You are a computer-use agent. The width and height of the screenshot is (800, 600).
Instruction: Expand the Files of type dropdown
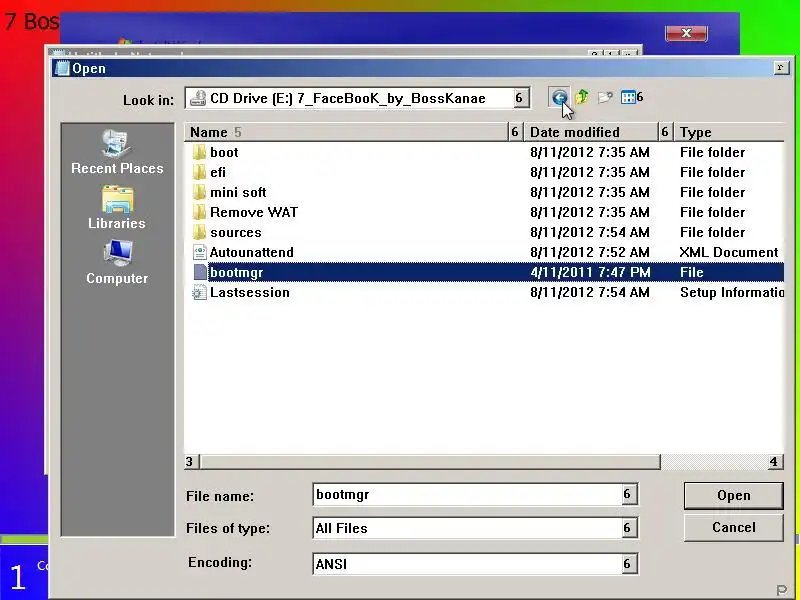[628, 528]
